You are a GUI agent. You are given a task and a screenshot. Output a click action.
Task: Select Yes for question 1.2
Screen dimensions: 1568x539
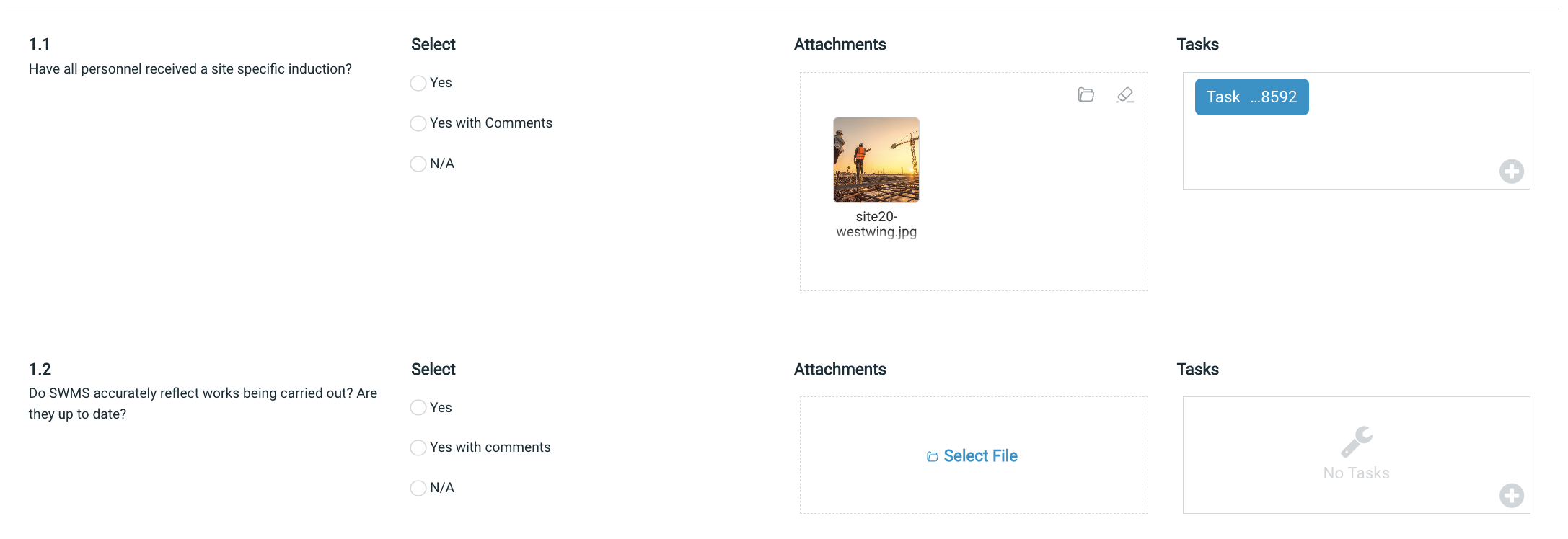point(418,408)
